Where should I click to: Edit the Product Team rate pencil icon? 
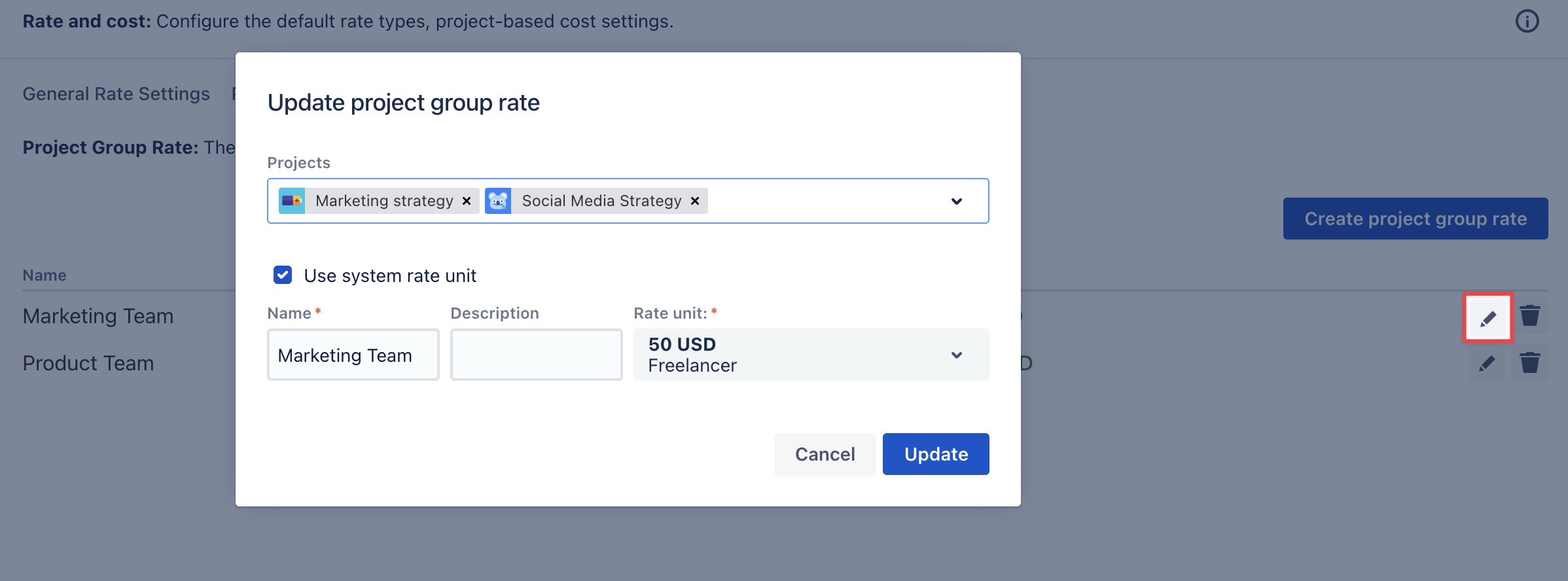[1487, 363]
